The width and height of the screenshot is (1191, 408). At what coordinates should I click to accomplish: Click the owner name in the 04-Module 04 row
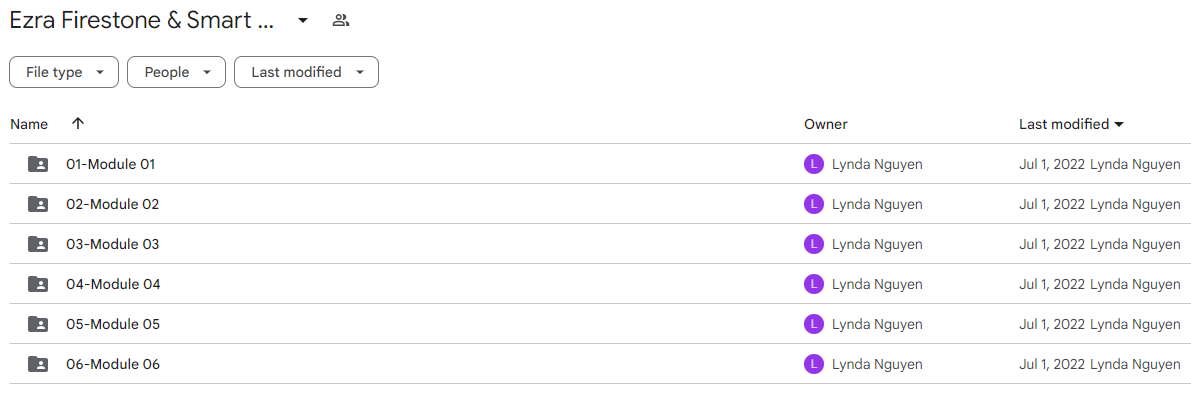[x=877, y=284]
